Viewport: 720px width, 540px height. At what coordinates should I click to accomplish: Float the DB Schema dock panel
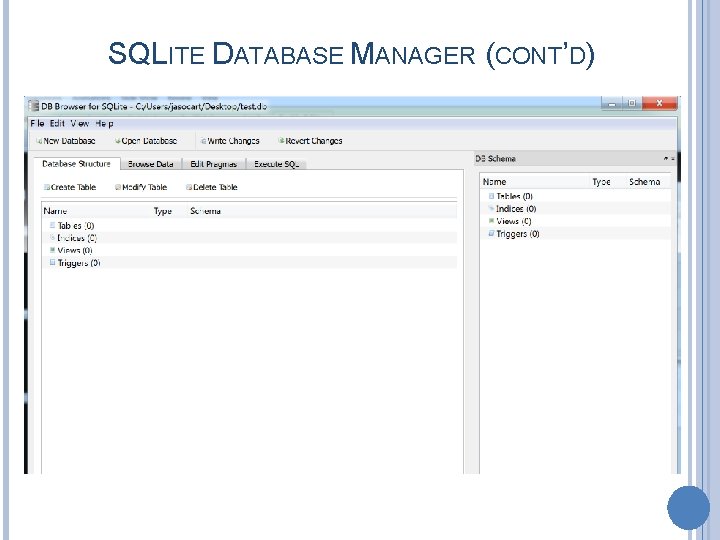coord(666,159)
